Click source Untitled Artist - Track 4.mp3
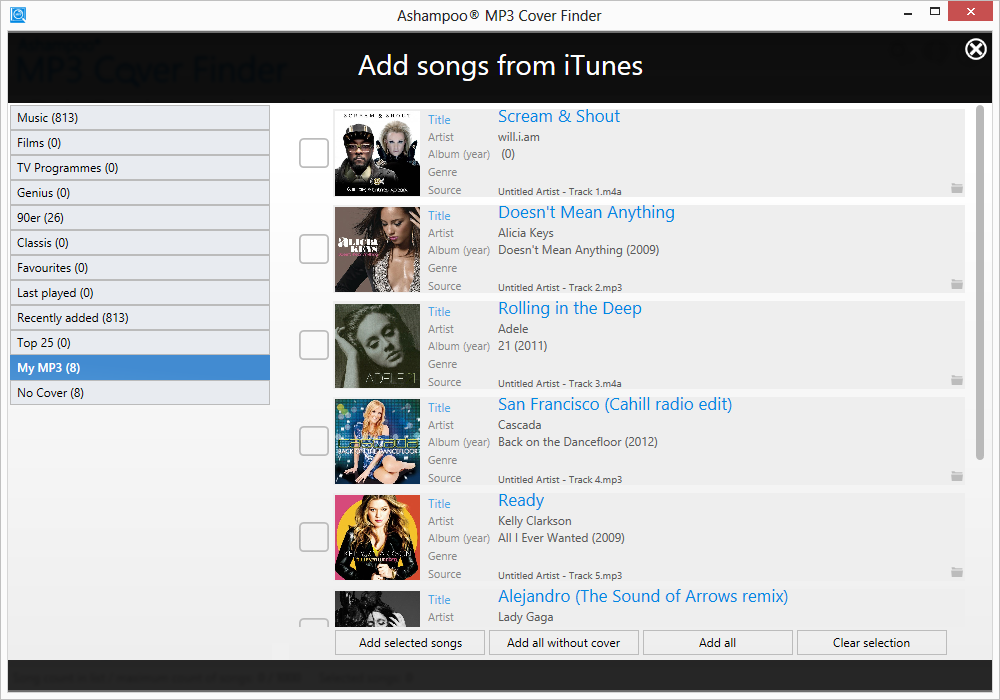The height and width of the screenshot is (700, 1000). (559, 479)
